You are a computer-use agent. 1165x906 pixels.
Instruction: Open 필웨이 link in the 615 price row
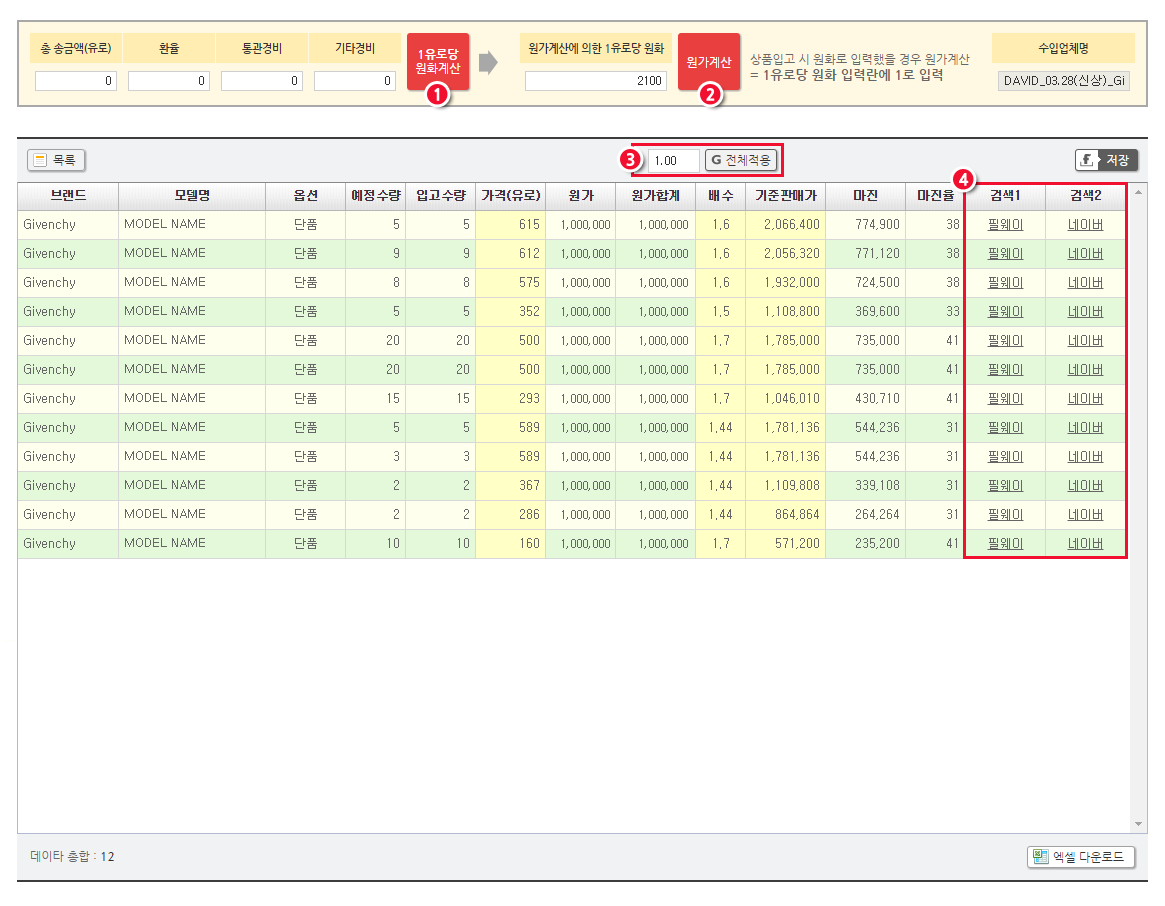coord(1005,224)
